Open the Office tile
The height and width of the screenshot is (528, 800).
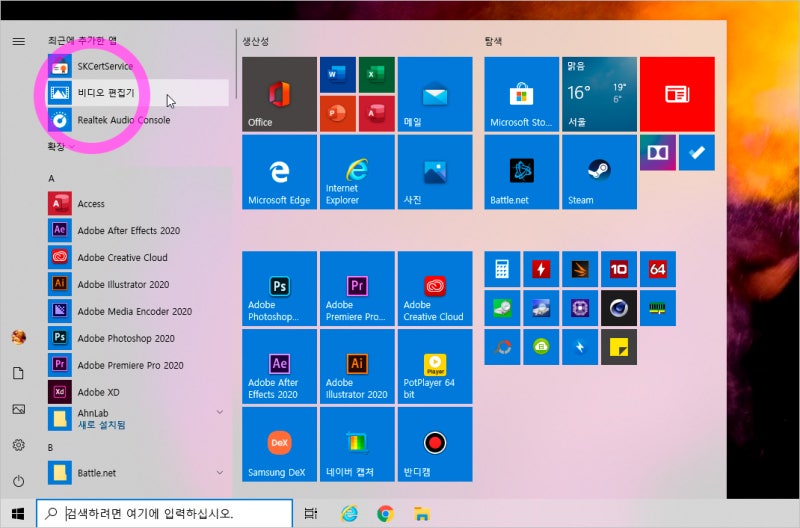pyautogui.click(x=279, y=94)
